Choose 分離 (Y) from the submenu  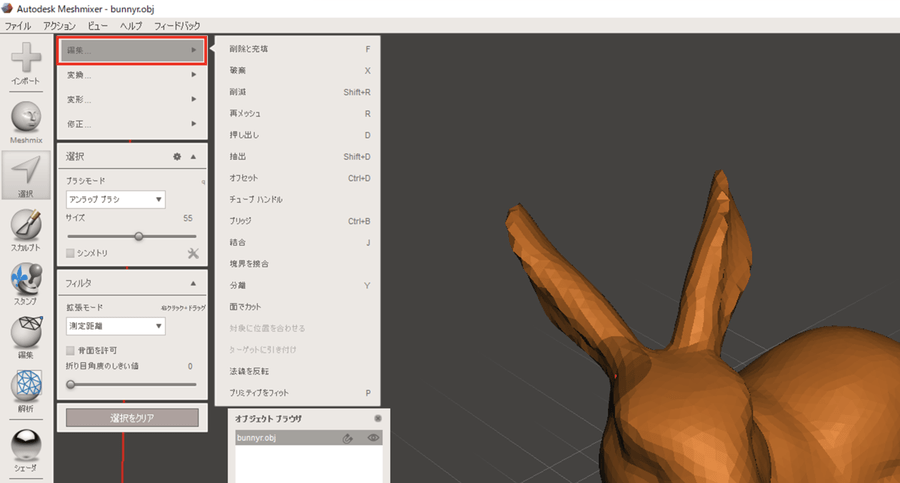[x=297, y=285]
